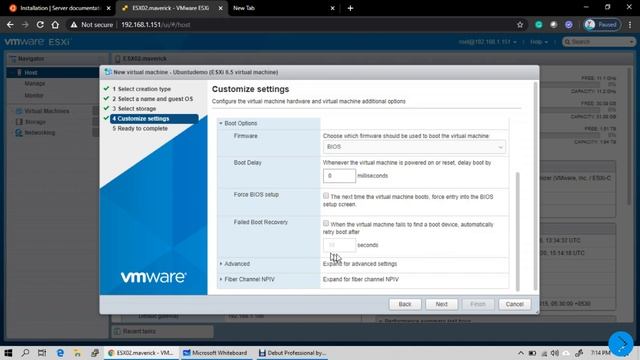Open Task View in taskbar
The height and width of the screenshot is (360, 640).
[x=42, y=353]
